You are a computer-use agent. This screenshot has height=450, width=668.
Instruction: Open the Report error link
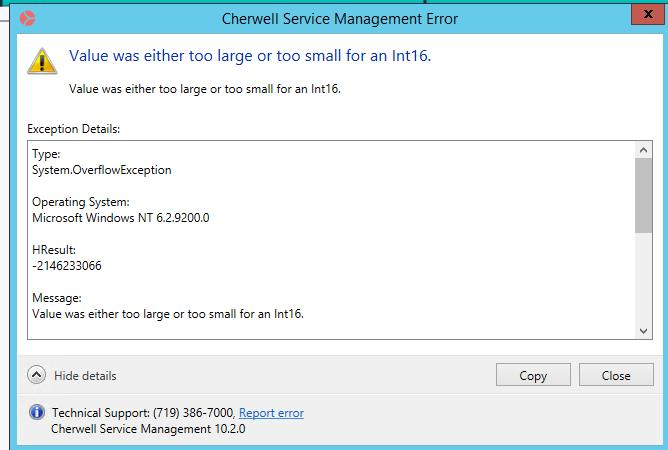[x=271, y=412]
